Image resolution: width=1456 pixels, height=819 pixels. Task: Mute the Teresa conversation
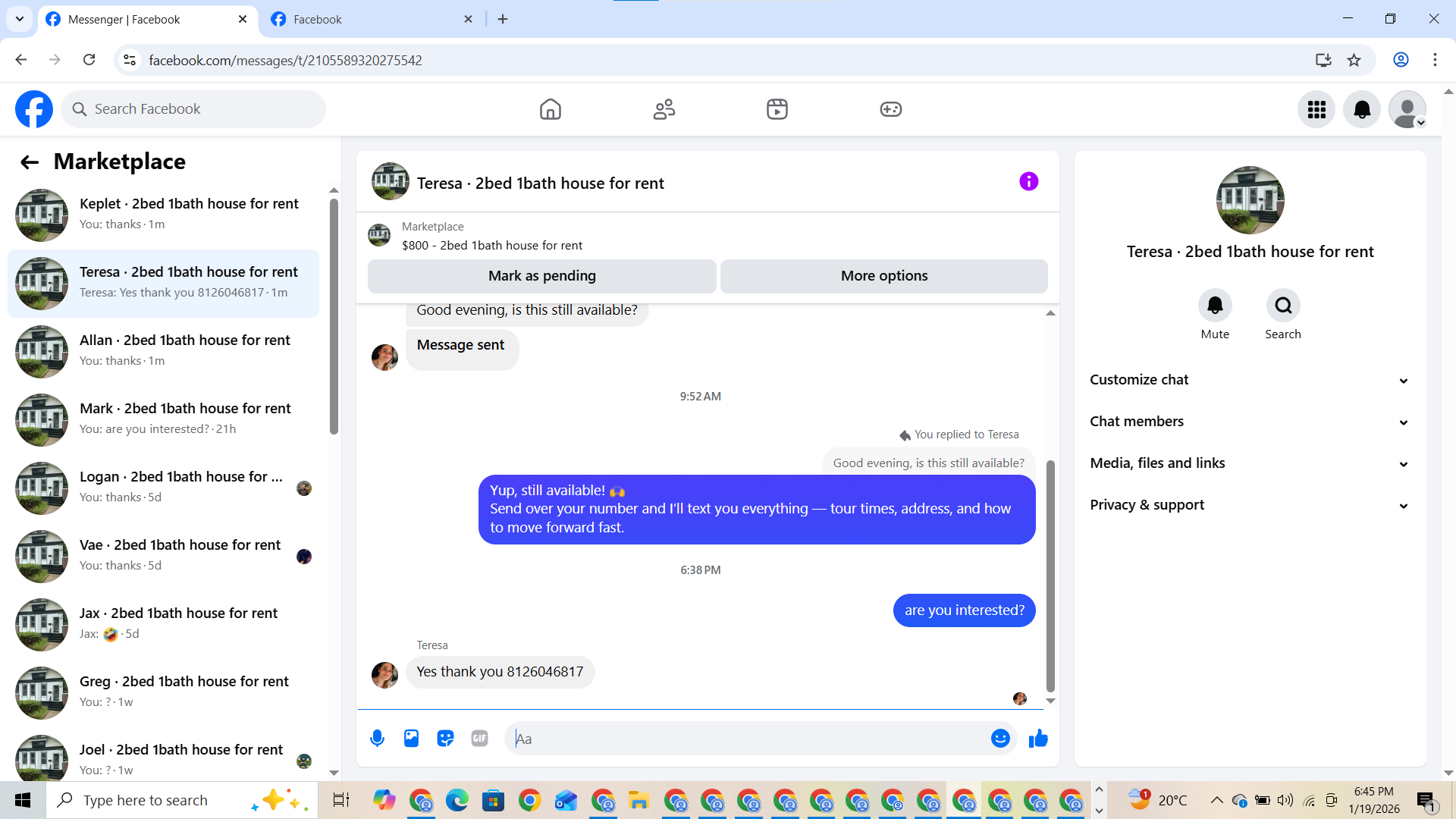1215,306
